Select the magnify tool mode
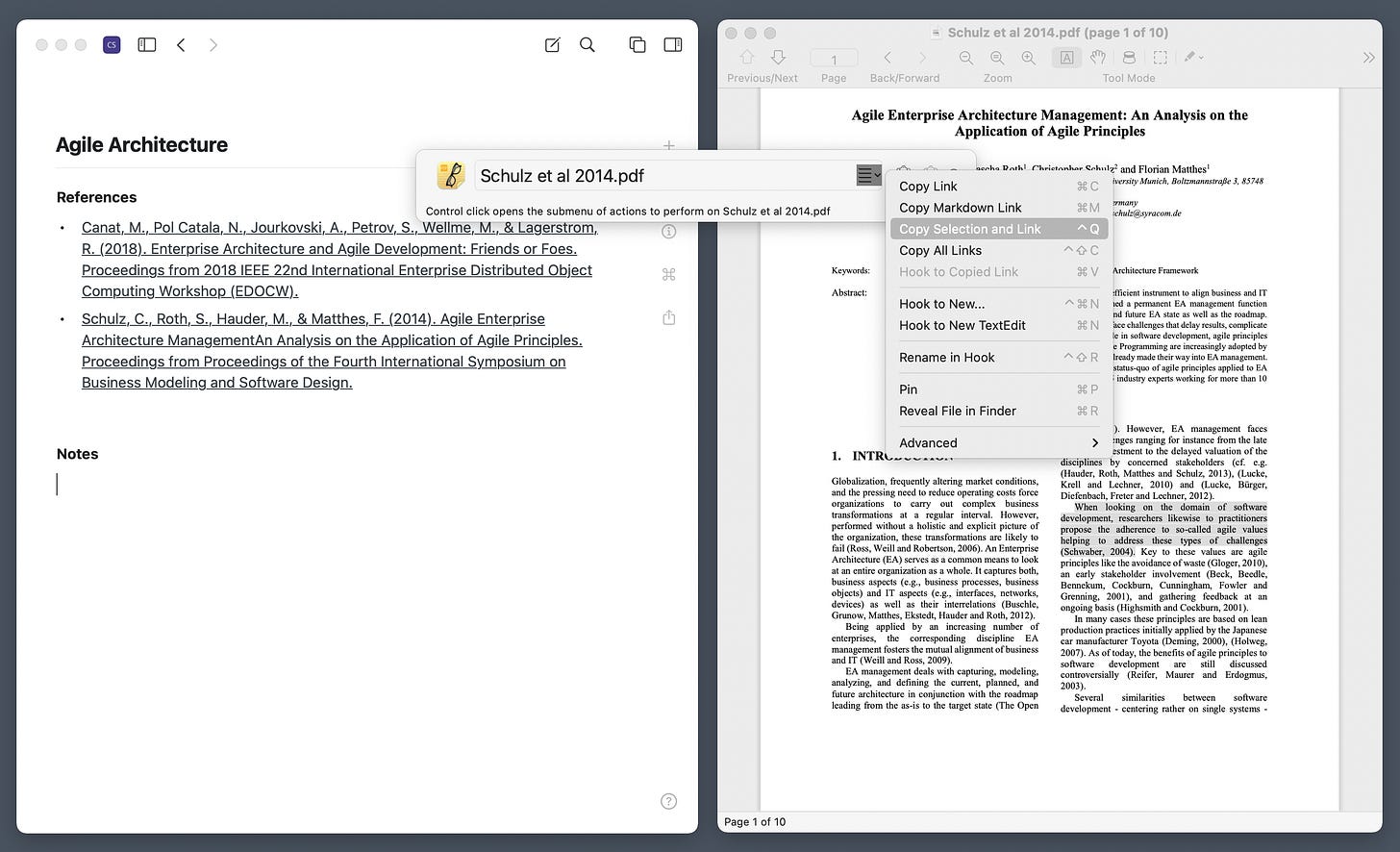 (x=1129, y=58)
